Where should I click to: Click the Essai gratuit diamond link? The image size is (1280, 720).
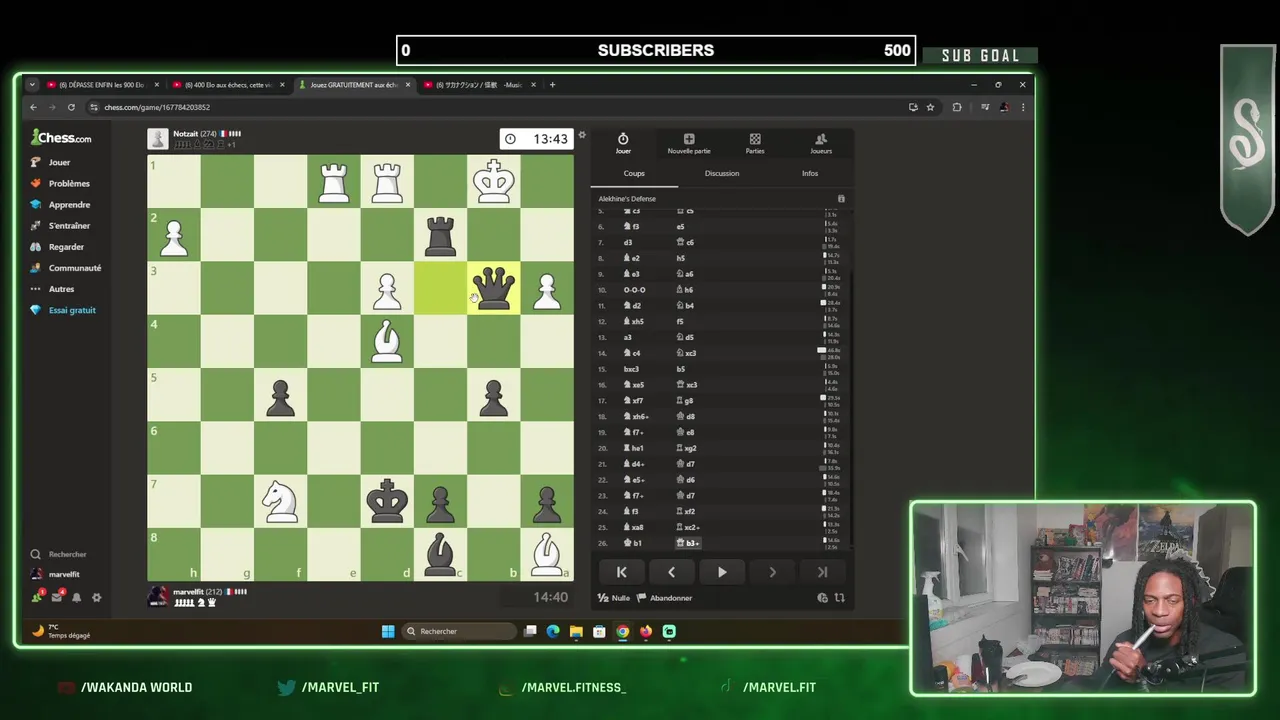[x=64, y=310]
